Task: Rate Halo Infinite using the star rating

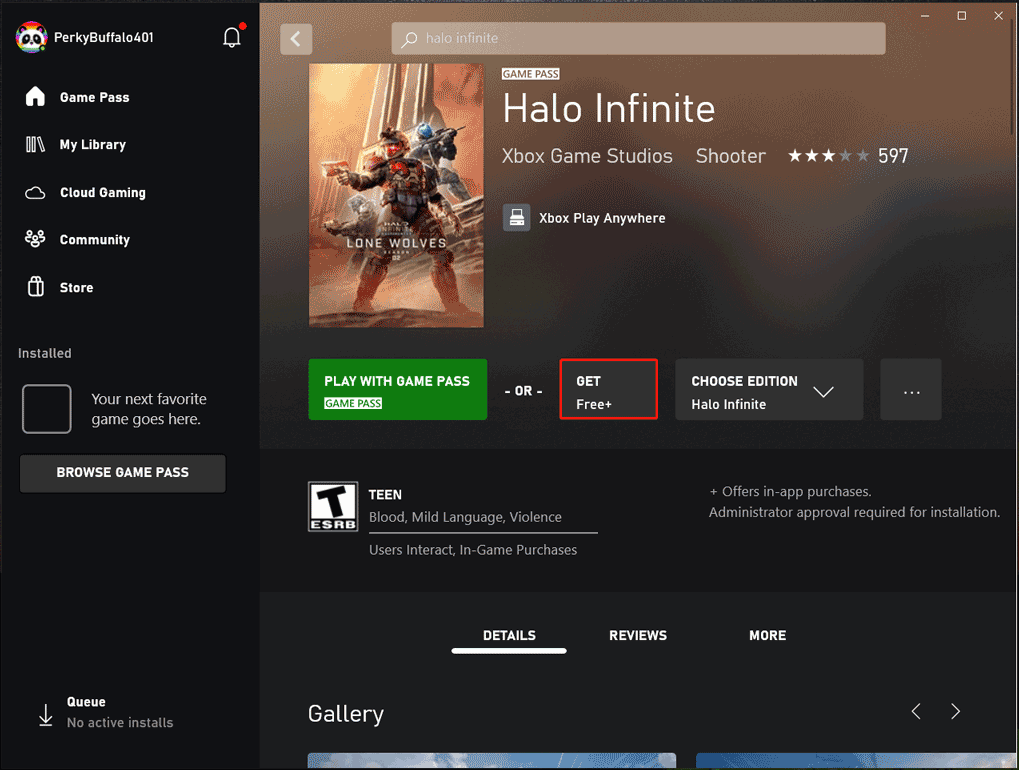Action: (x=828, y=156)
